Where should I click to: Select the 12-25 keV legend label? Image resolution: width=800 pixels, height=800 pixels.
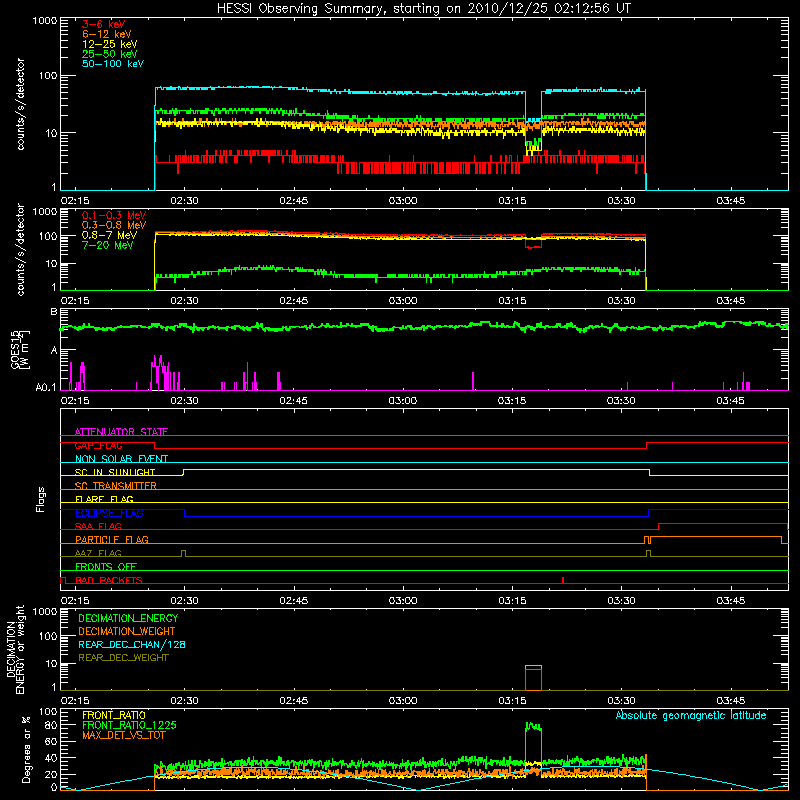pyautogui.click(x=110, y=44)
